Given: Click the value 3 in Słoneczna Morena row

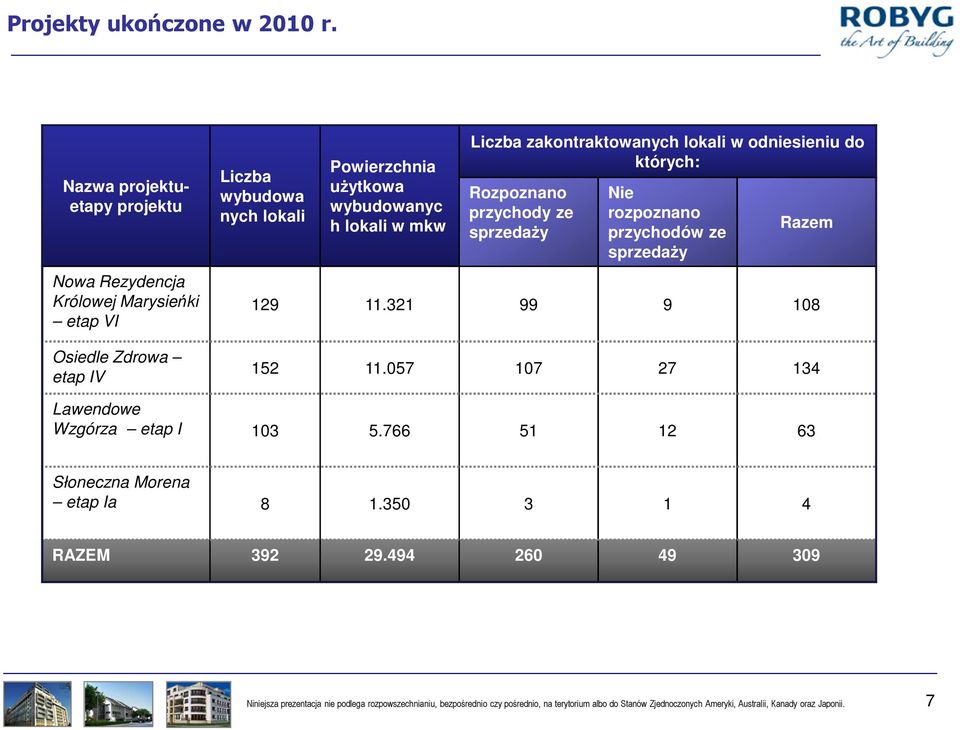Looking at the screenshot, I should pyautogui.click(x=528, y=503).
